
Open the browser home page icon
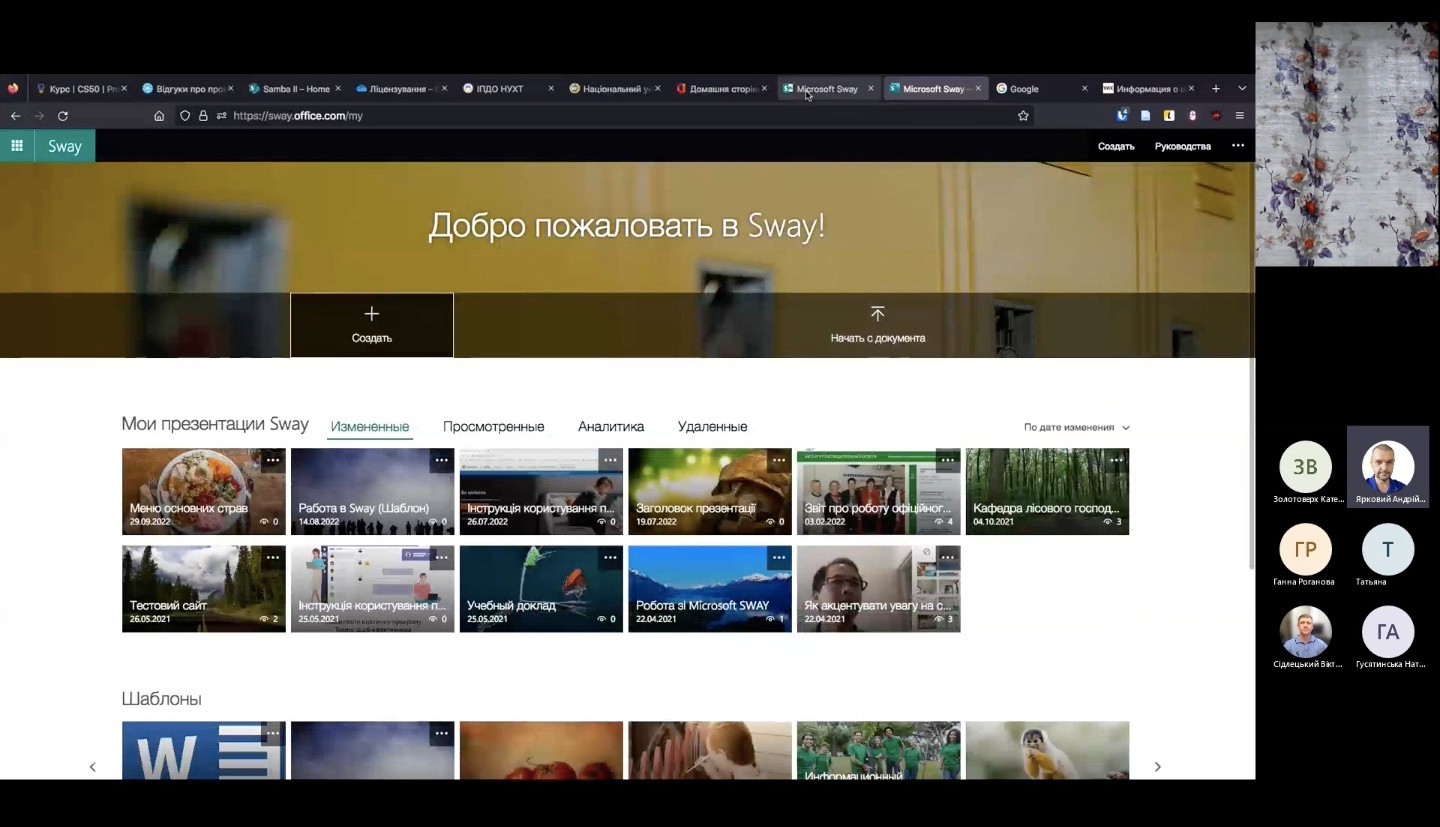pyautogui.click(x=159, y=116)
